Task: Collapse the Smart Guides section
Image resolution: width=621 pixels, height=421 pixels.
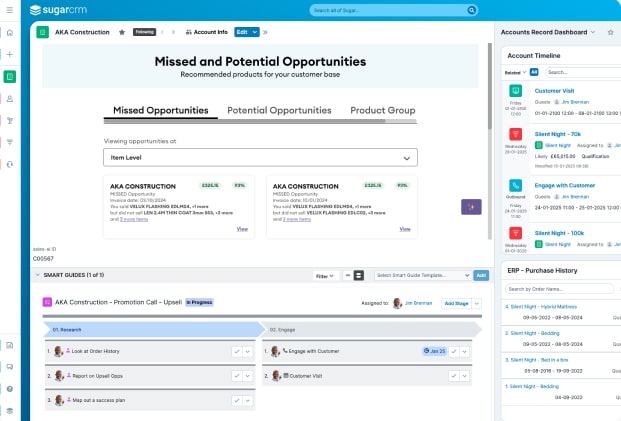Action: point(37,275)
